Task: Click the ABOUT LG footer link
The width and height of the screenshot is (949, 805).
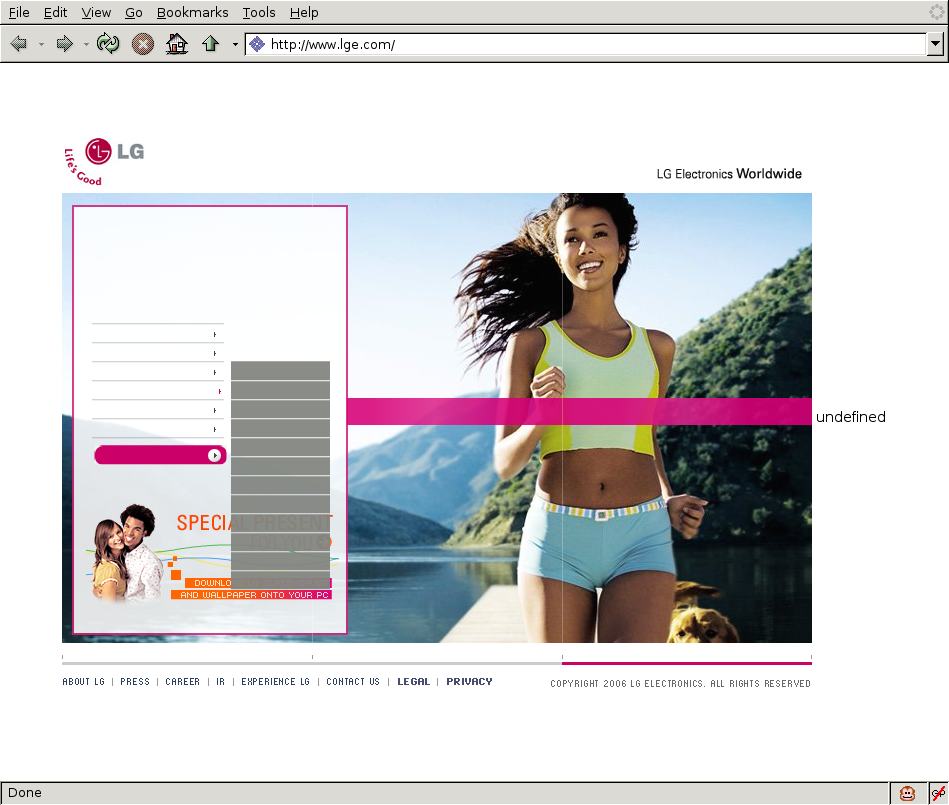Action: (83, 682)
